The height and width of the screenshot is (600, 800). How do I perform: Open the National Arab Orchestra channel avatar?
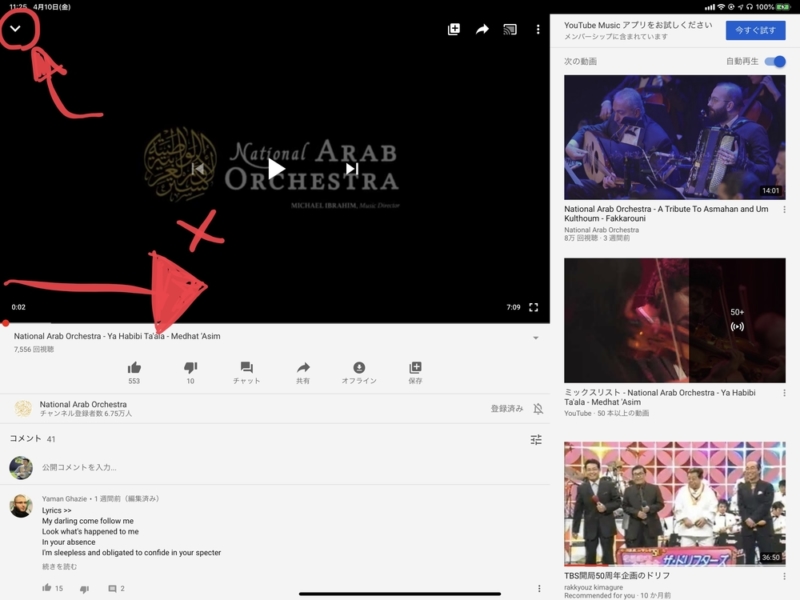click(23, 408)
